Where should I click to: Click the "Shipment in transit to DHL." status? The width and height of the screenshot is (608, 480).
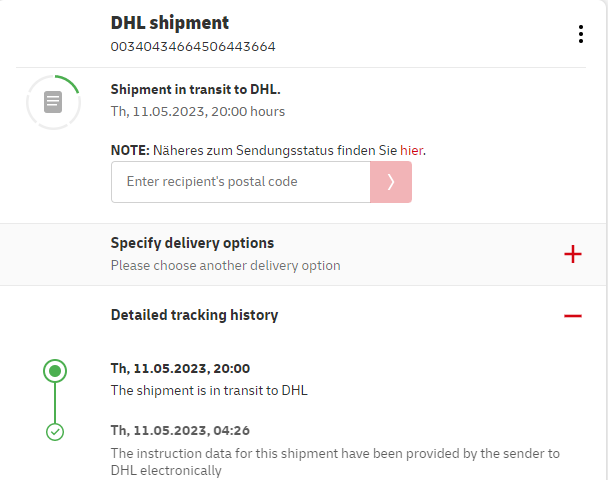[x=195, y=89]
